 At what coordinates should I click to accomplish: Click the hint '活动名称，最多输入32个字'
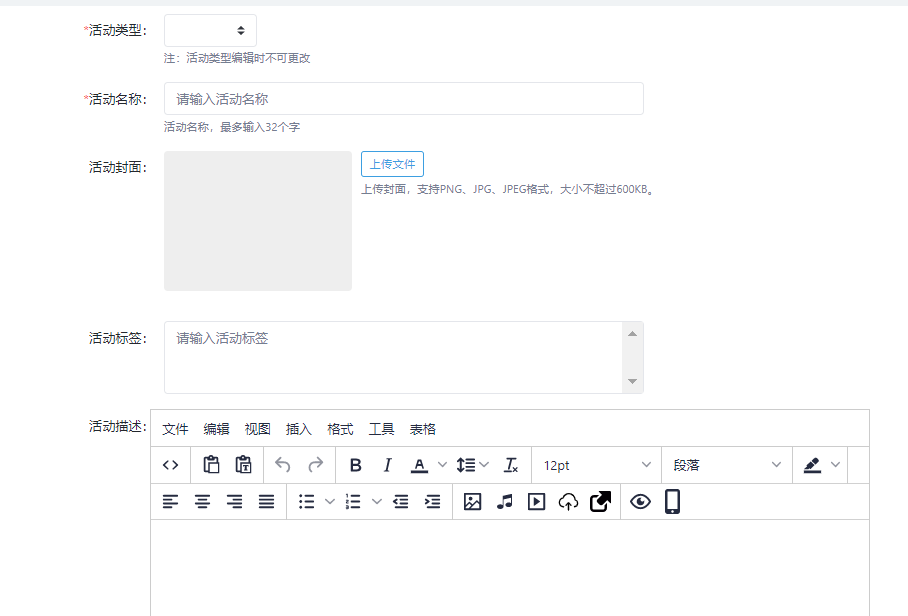coord(232,127)
